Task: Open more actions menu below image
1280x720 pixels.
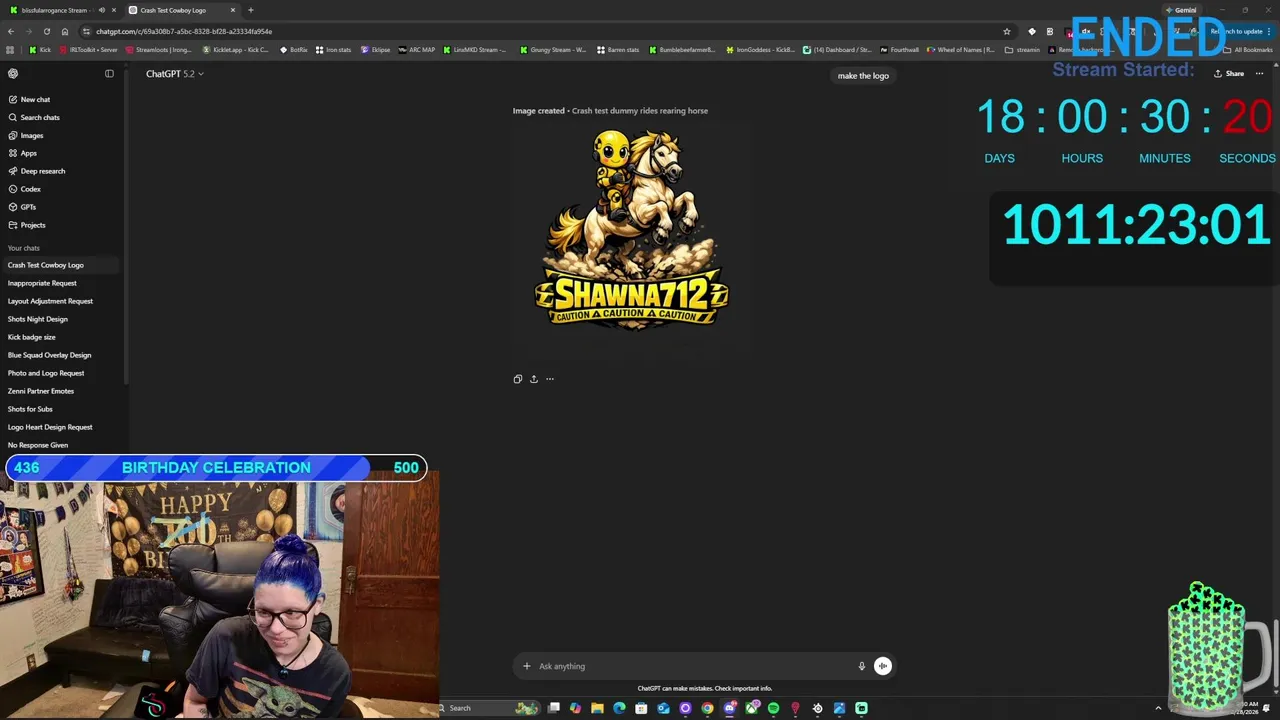Action: (x=549, y=379)
